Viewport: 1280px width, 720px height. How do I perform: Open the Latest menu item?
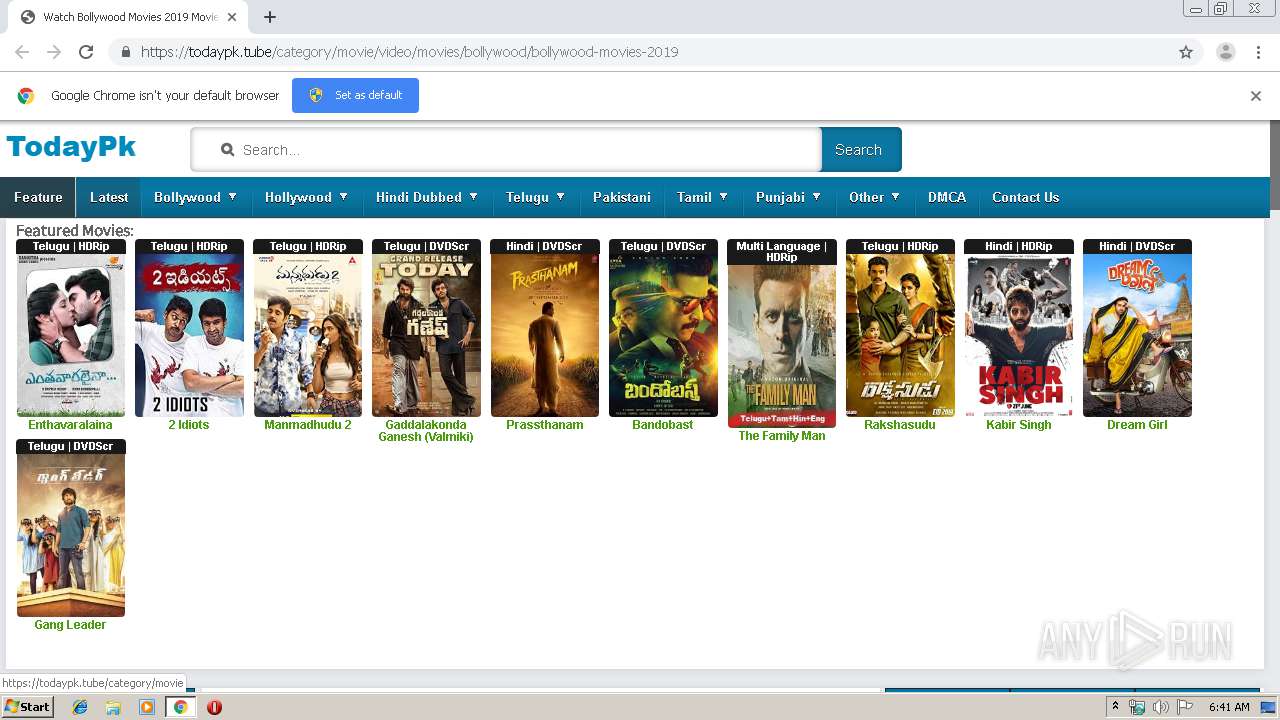[x=109, y=197]
